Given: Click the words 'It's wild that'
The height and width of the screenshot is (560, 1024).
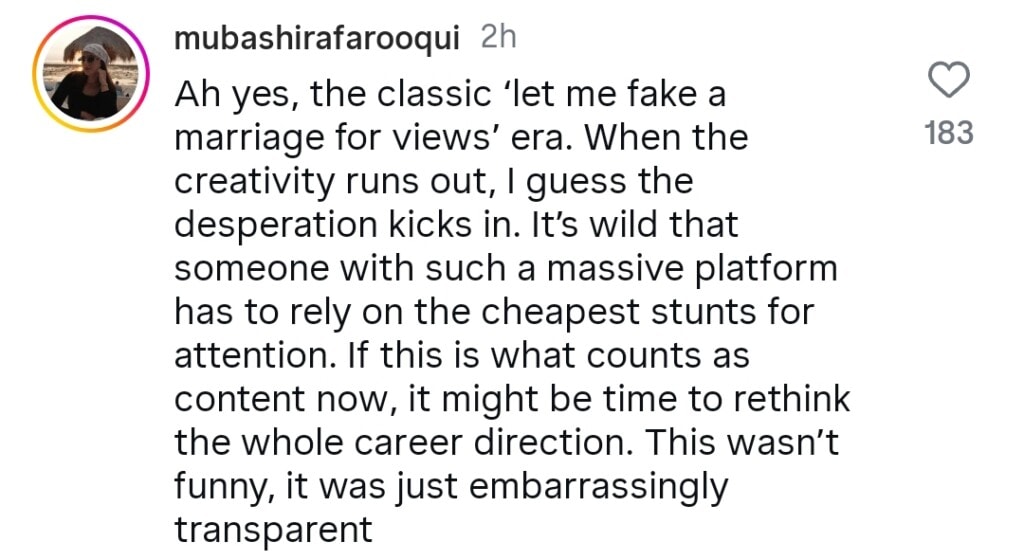Looking at the screenshot, I should point(641,225).
